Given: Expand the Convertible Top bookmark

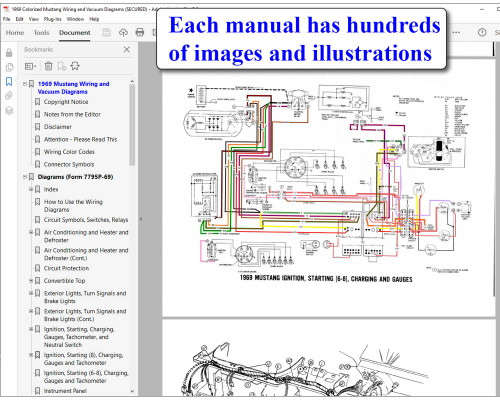Looking at the screenshot, I should pos(31,281).
